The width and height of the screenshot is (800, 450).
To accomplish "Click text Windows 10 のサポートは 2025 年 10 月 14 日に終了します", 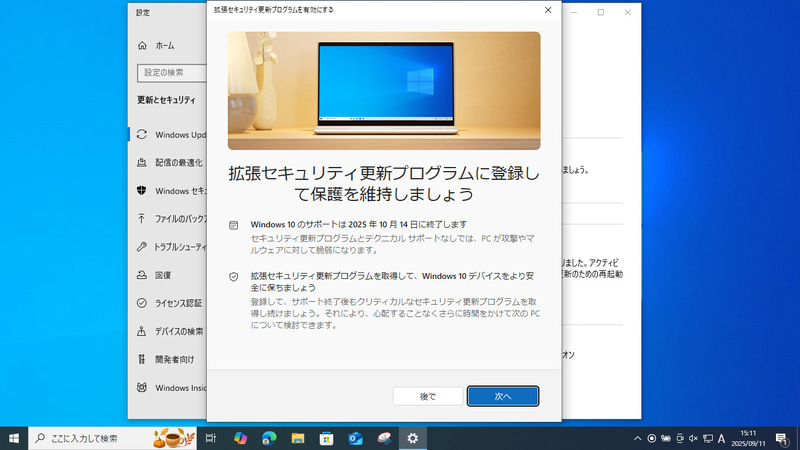I will pos(359,224).
